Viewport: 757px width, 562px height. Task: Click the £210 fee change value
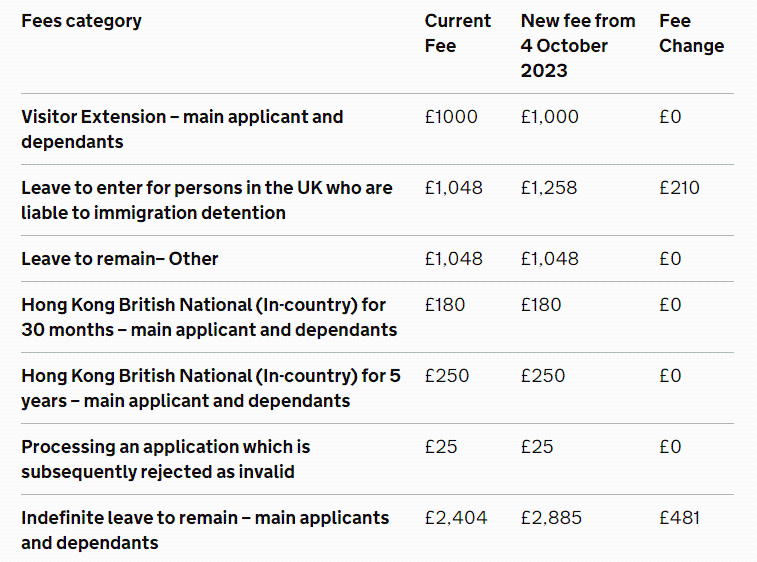(x=679, y=188)
